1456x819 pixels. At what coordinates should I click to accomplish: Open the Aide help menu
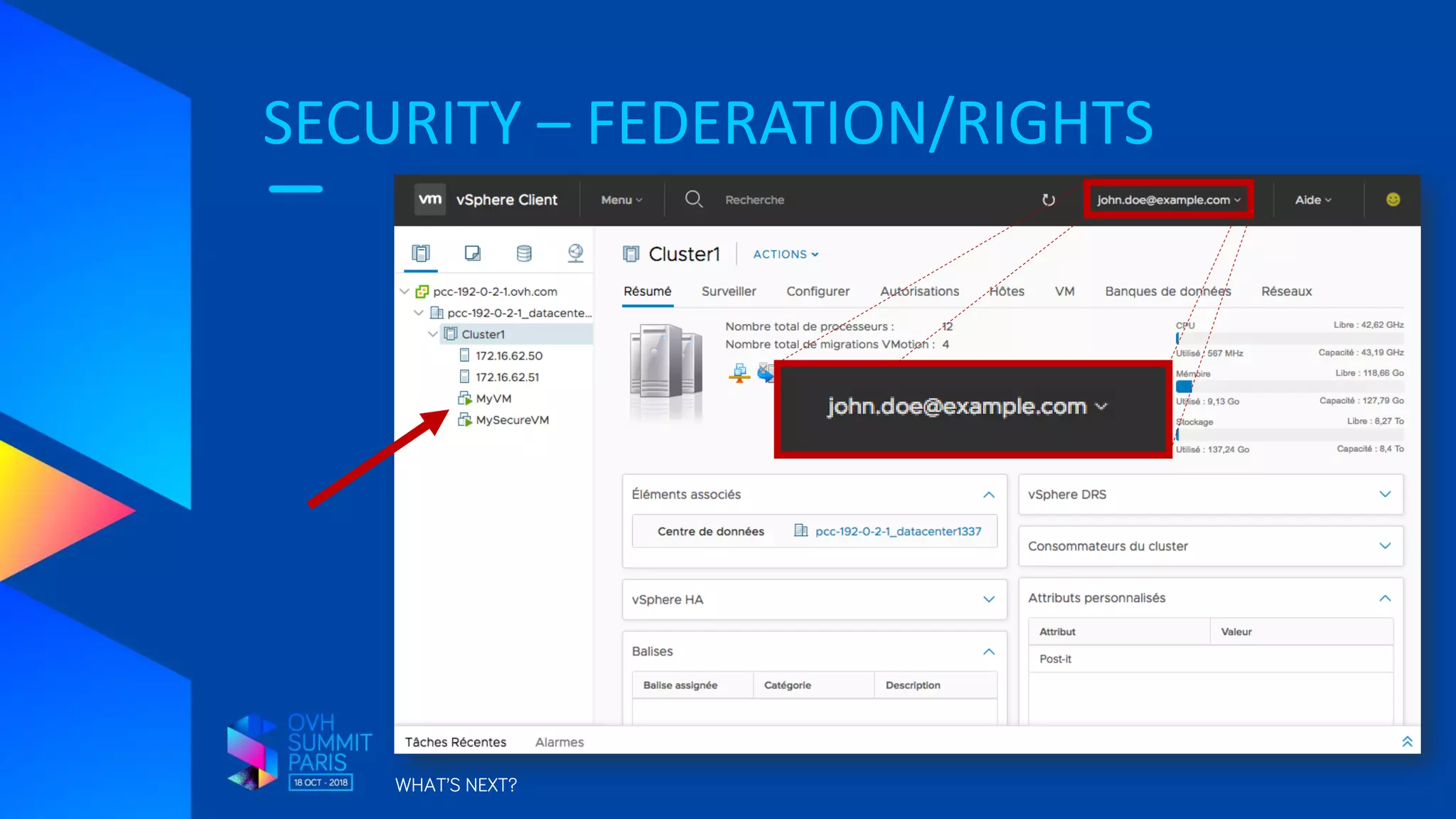[x=1312, y=200]
